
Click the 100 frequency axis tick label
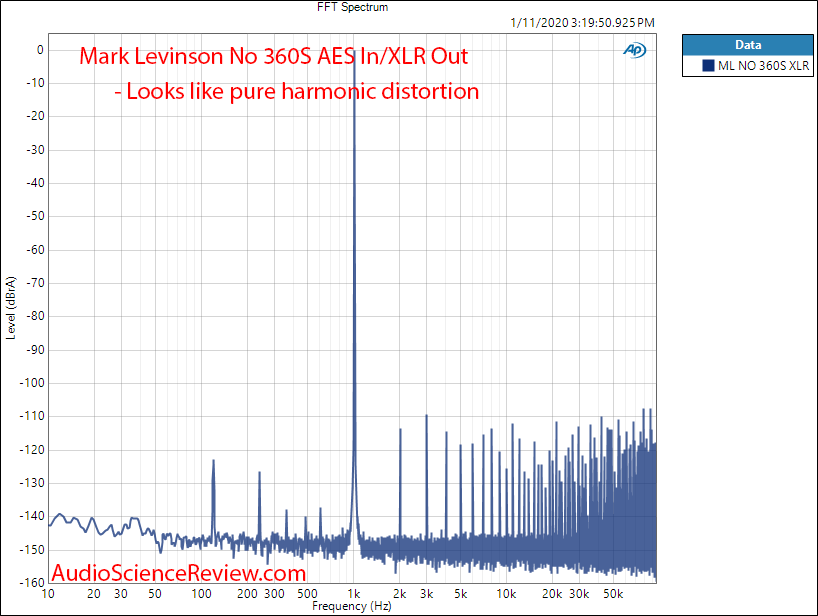[201, 594]
